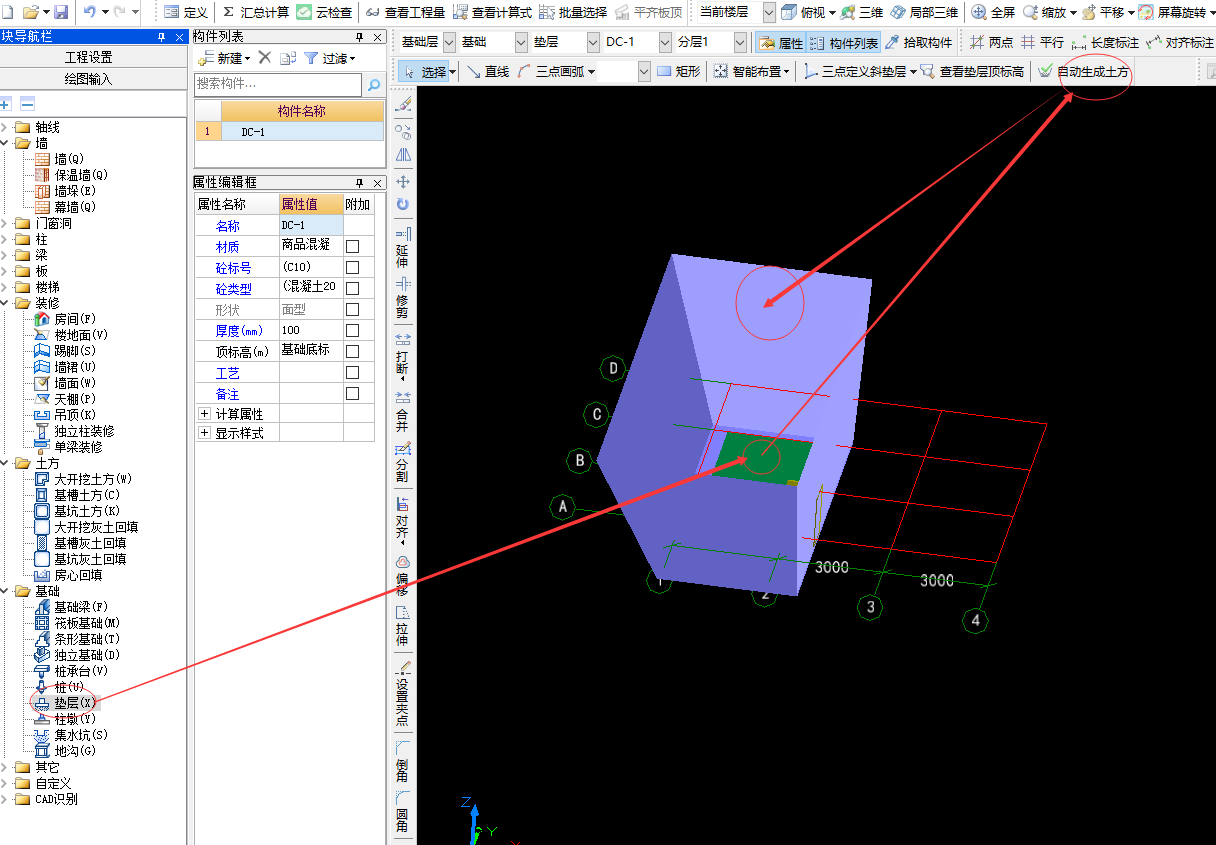Viewport: 1216px width, 845px height.
Task: Check the 厚度(mm) additional checkbox
Action: (352, 330)
